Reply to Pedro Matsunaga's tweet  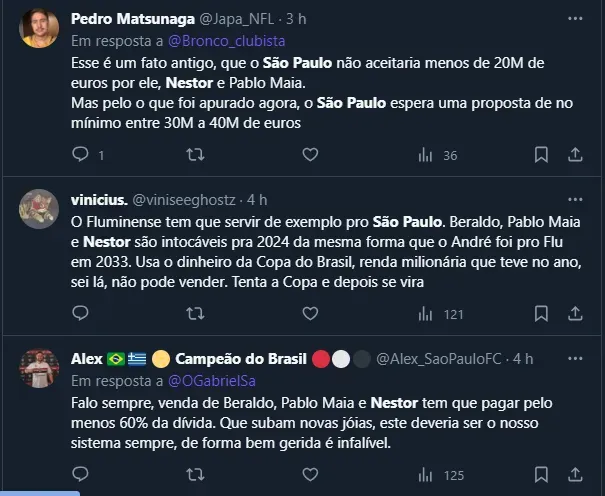(83, 154)
